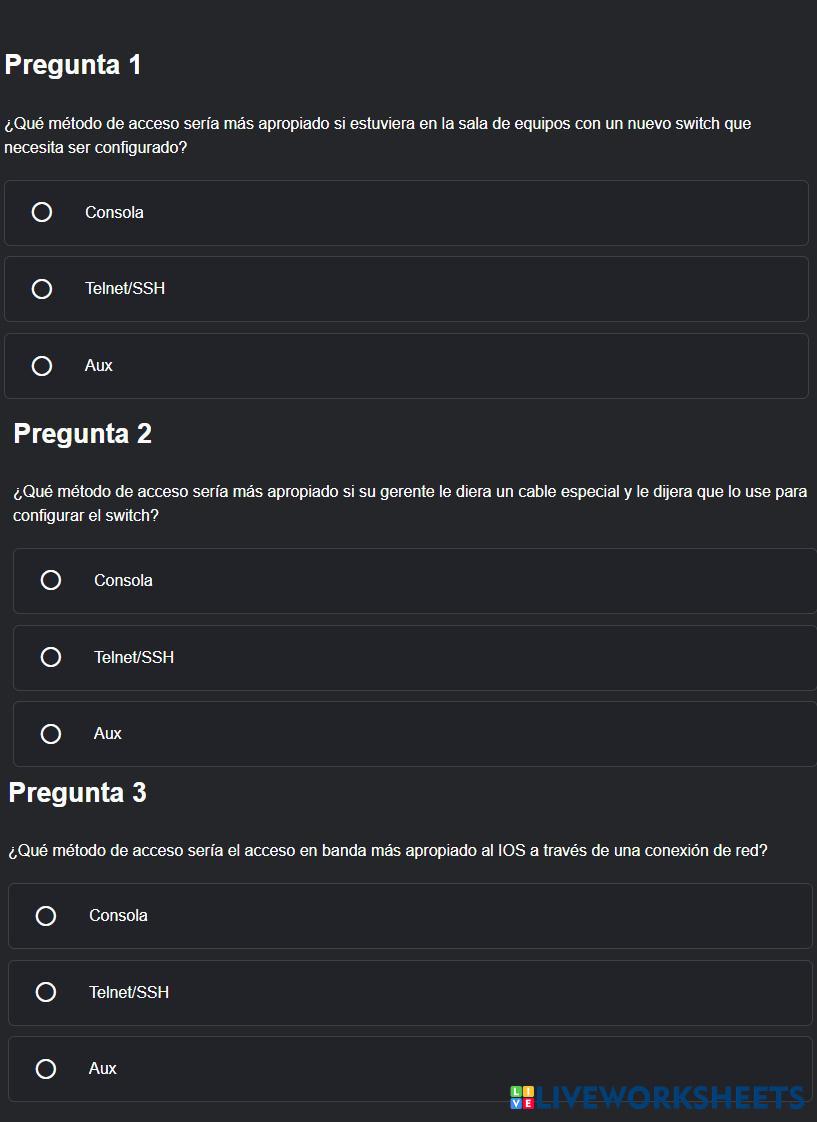
Task: Choose Telnet/SSH radio in Pregunta 1
Action: point(42,289)
